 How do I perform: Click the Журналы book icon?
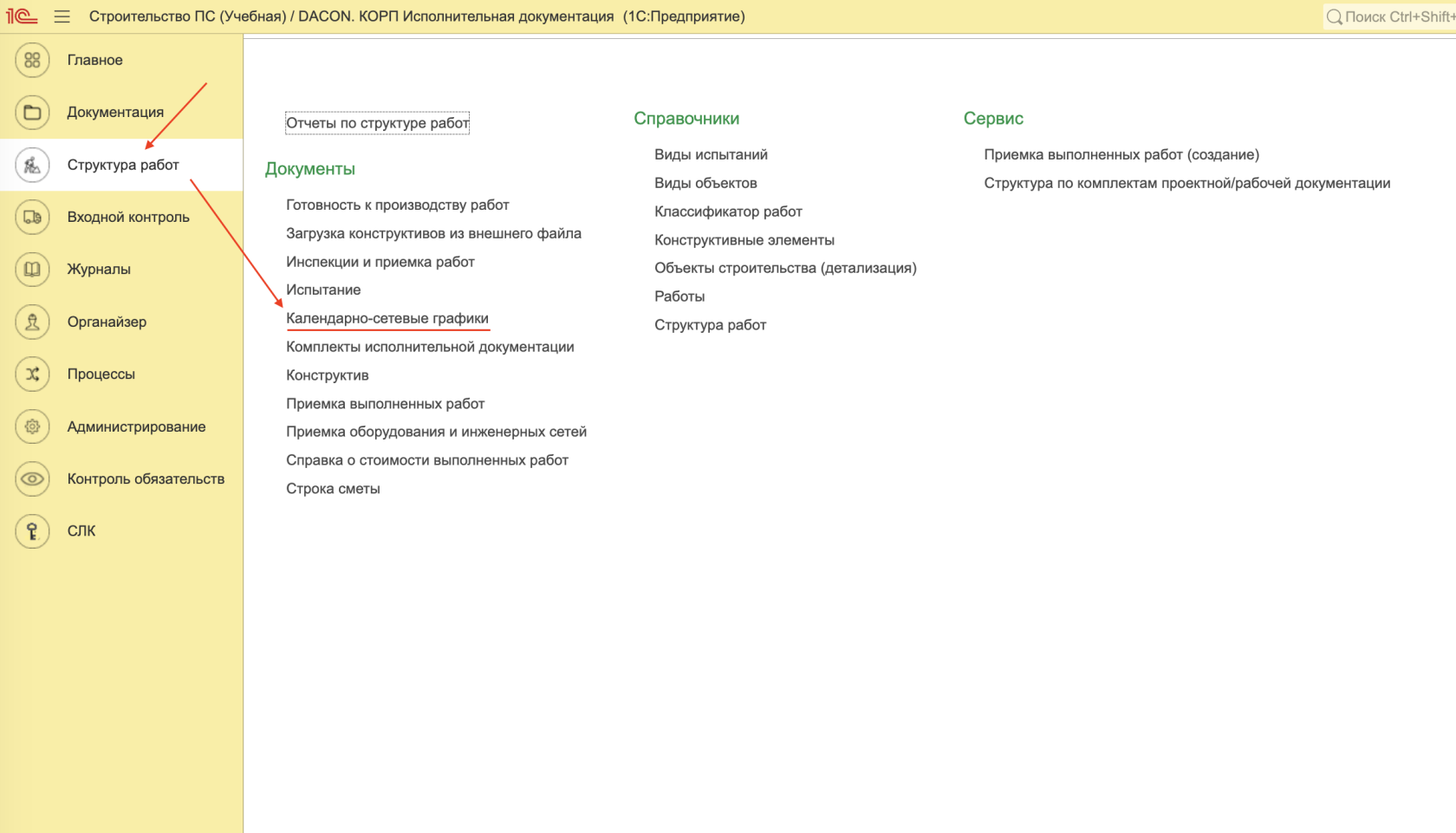(32, 269)
